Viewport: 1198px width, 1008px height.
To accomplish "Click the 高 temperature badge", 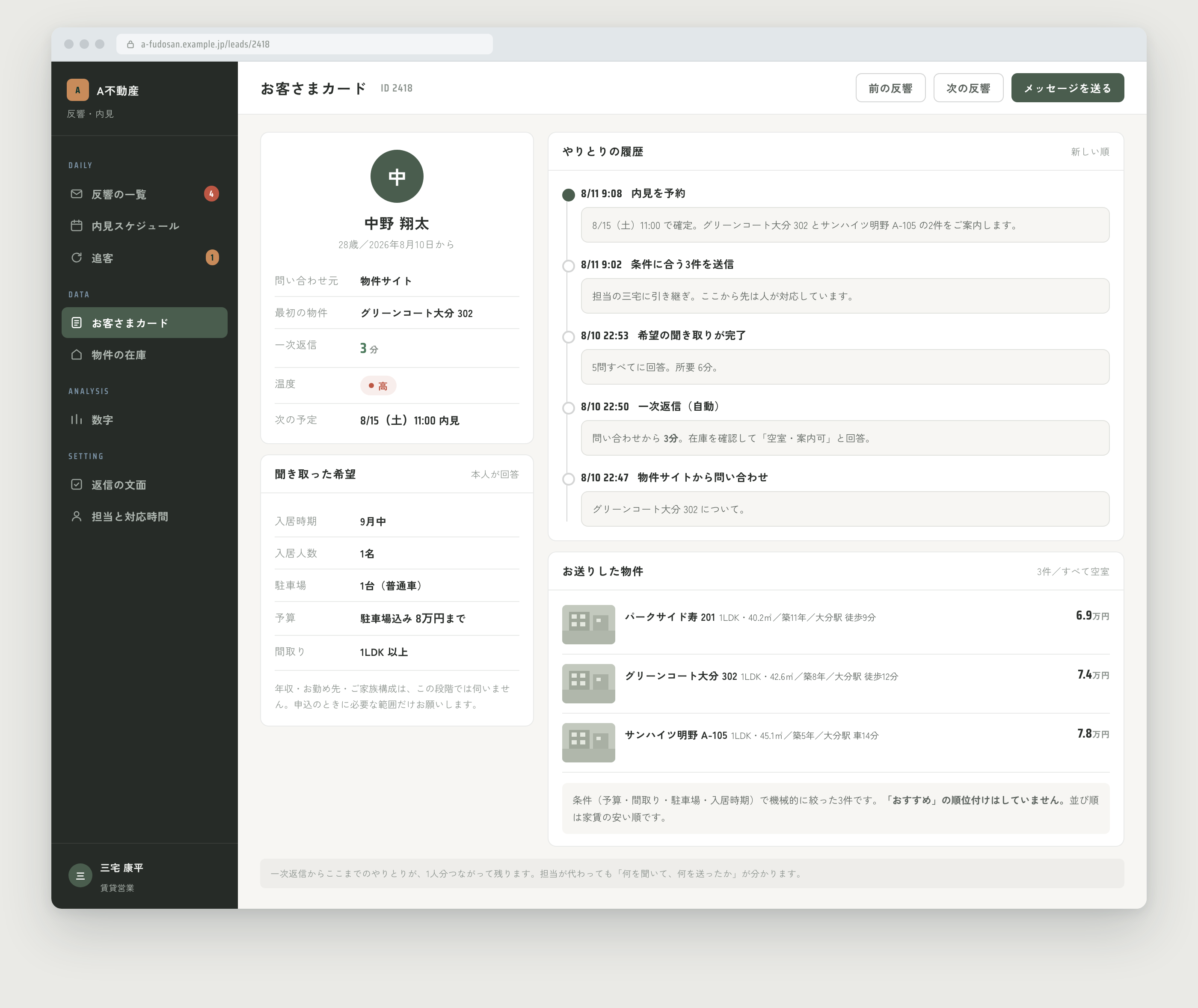I will click(378, 386).
